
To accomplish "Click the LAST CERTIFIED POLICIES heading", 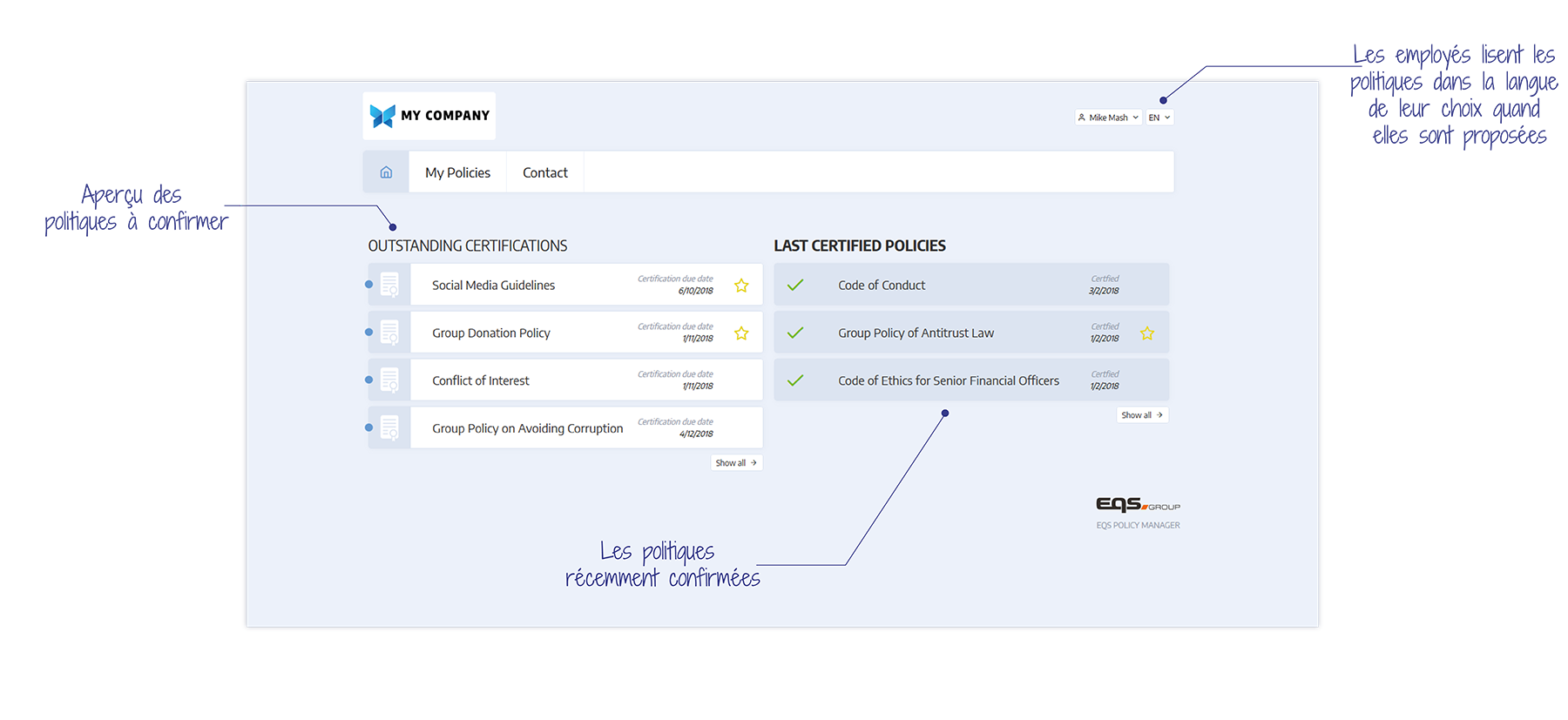I will [x=860, y=246].
